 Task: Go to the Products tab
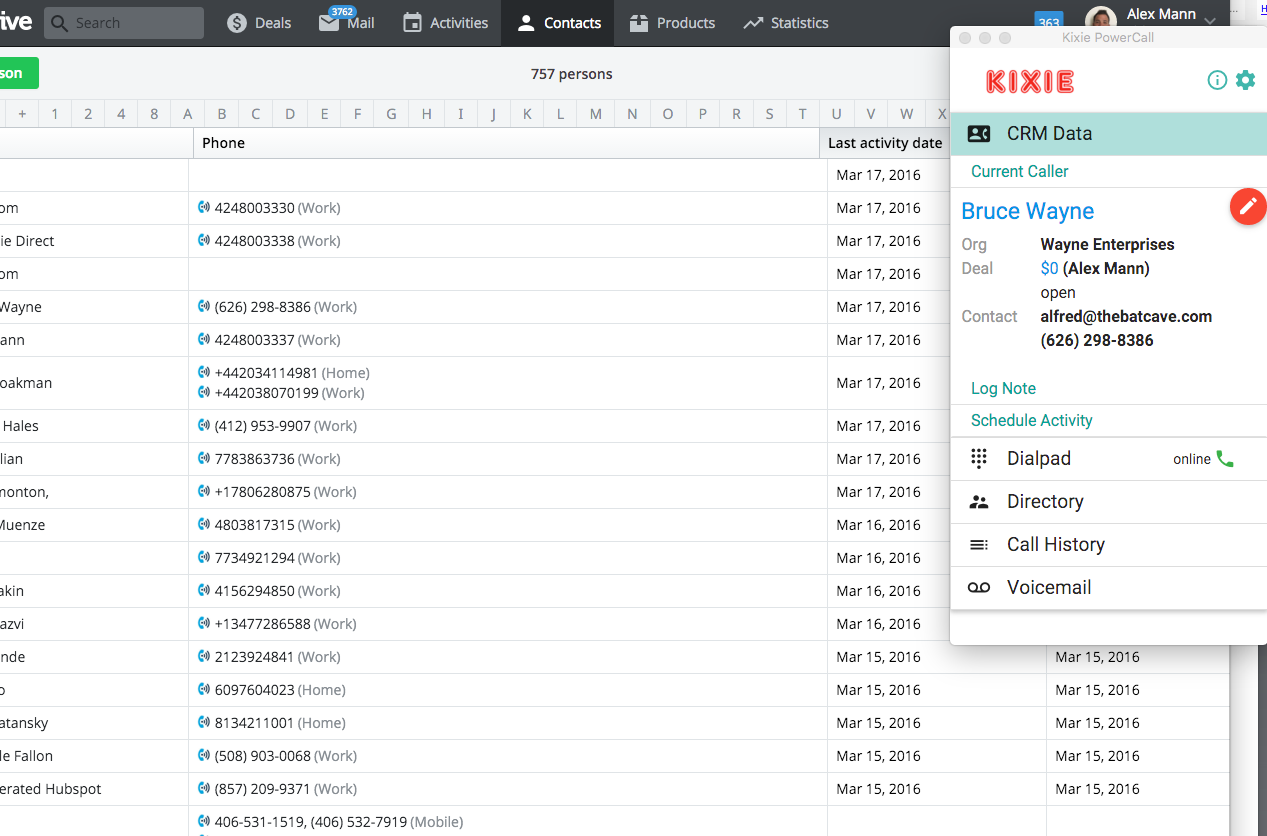pos(672,23)
